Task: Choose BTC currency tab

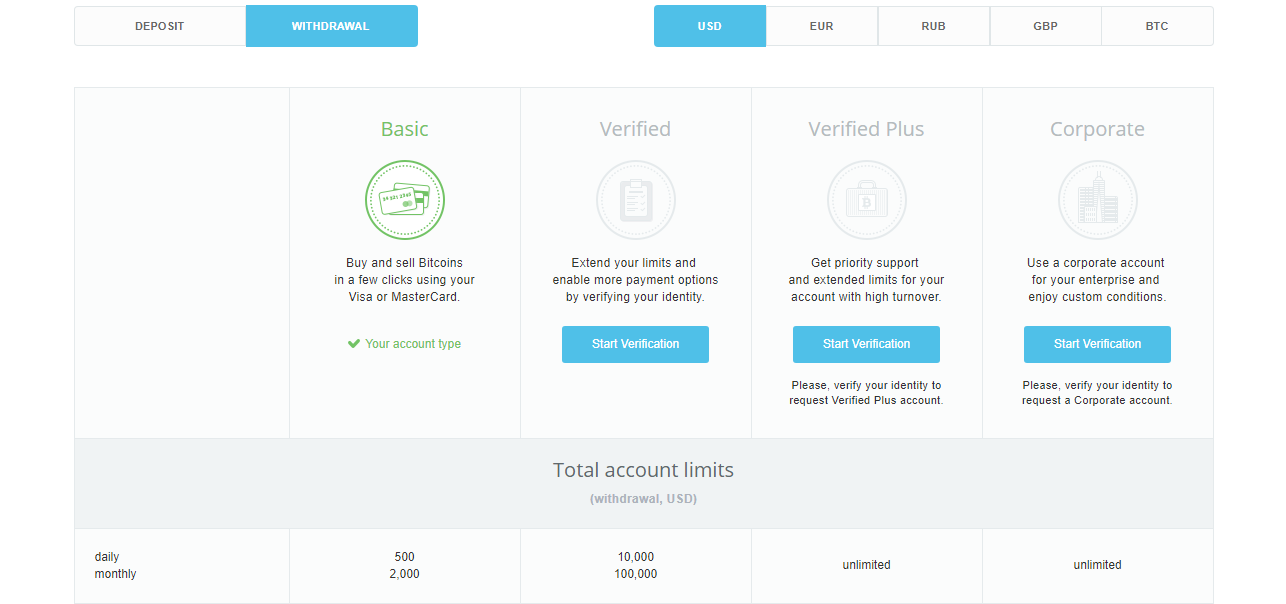Action: 1157,26
